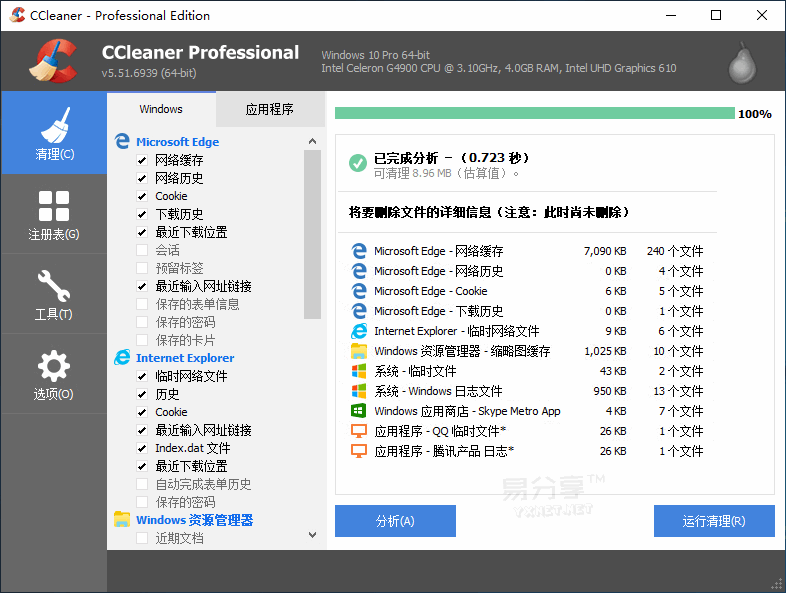Select the Microsoft Edge group heading
The width and height of the screenshot is (786, 593).
[x=177, y=142]
